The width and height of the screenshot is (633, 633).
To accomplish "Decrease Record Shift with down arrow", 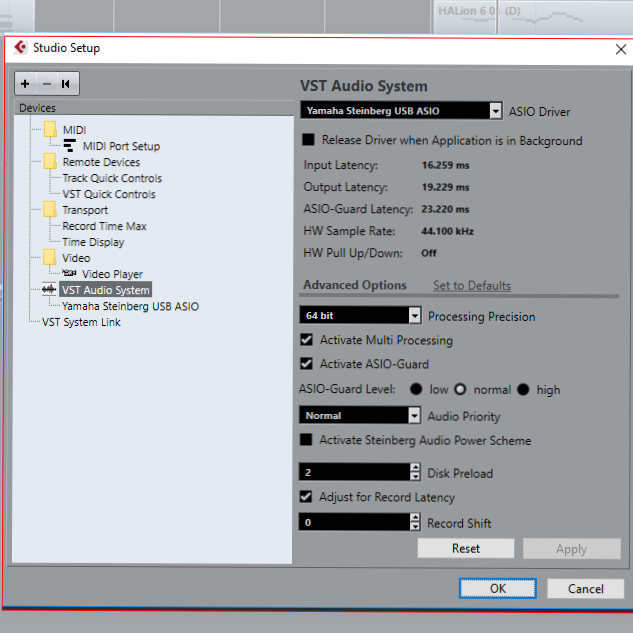I will (x=415, y=526).
